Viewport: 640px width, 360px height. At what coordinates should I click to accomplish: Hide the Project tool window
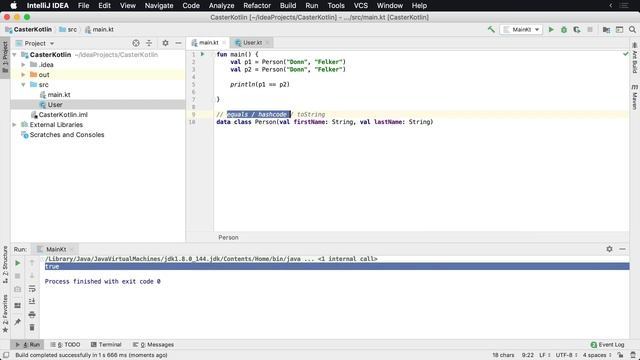(178, 43)
